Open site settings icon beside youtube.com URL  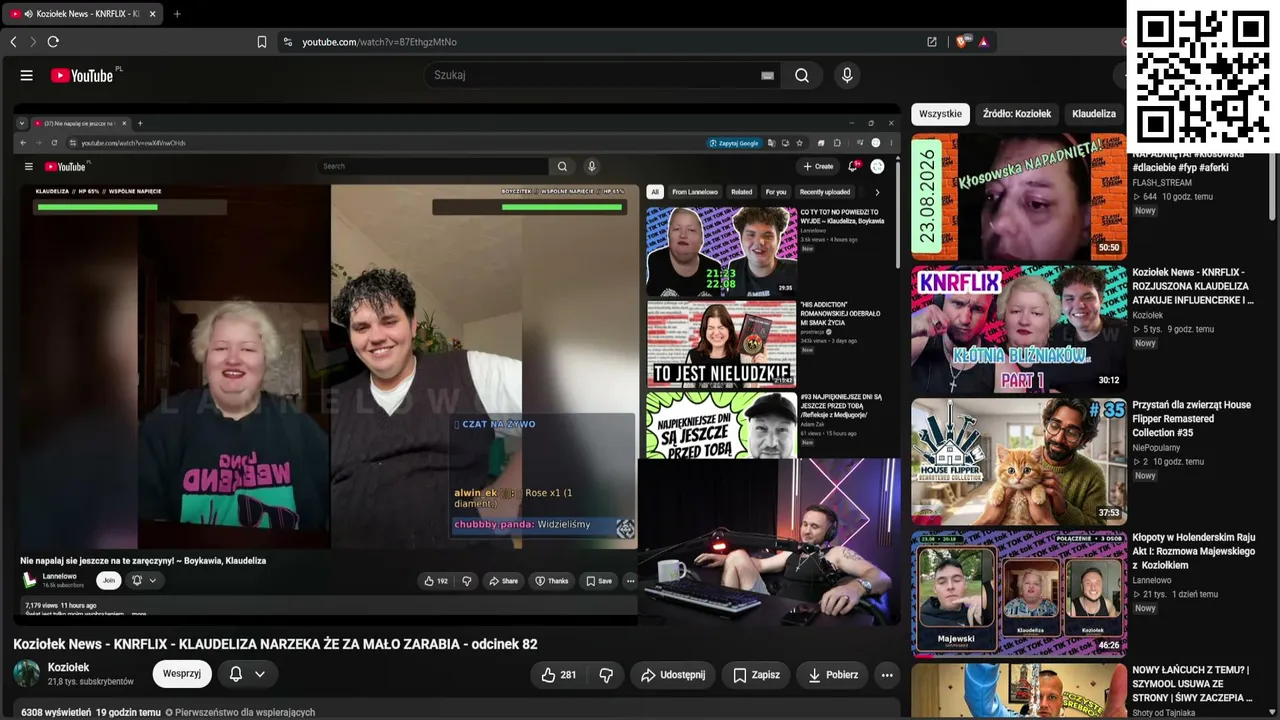(x=288, y=42)
